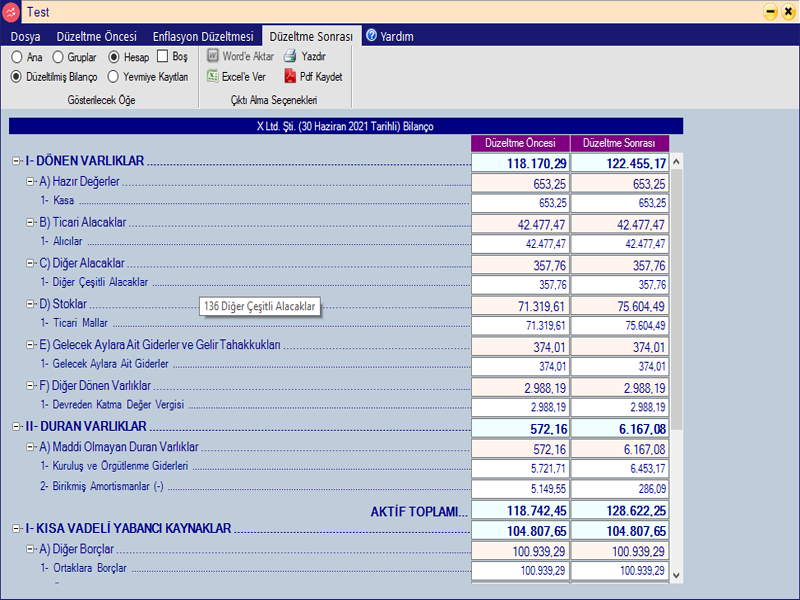Click the 122.455,17 value cell
The height and width of the screenshot is (600, 800).
click(619, 163)
